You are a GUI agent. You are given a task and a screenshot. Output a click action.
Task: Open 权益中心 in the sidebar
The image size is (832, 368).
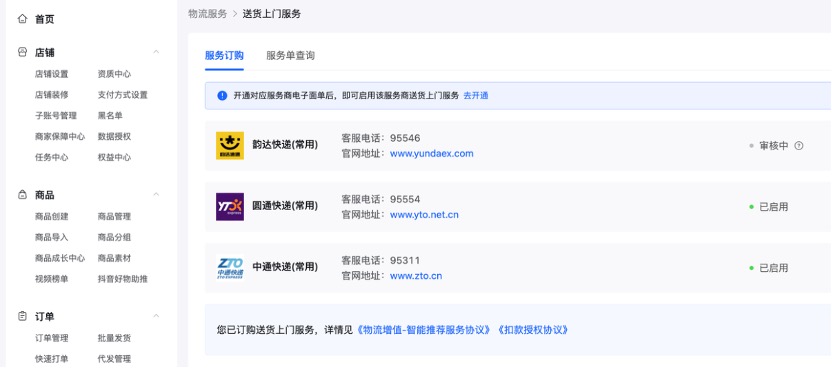114,157
